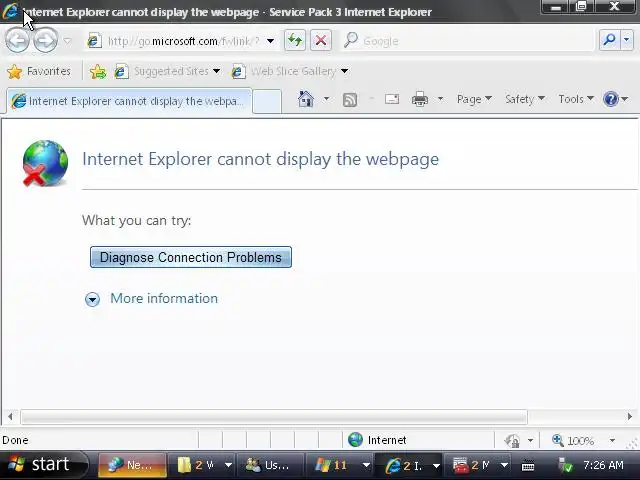
Task: Expand the Print options dropdown arrow
Action: tap(440, 99)
